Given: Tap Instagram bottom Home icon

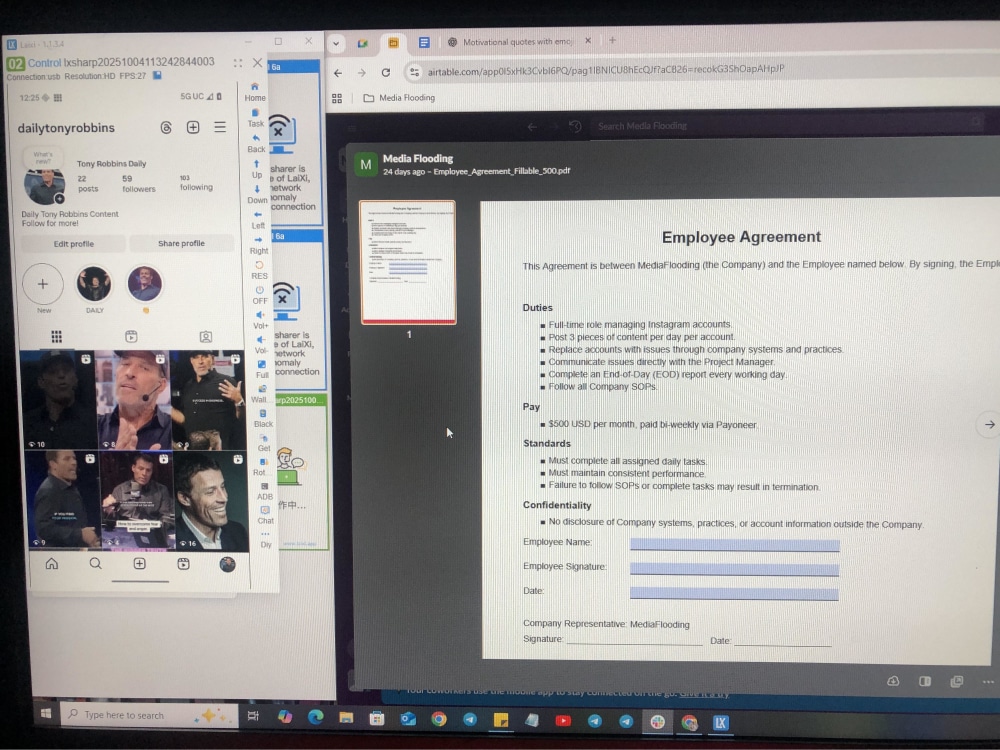Looking at the screenshot, I should click(x=52, y=564).
